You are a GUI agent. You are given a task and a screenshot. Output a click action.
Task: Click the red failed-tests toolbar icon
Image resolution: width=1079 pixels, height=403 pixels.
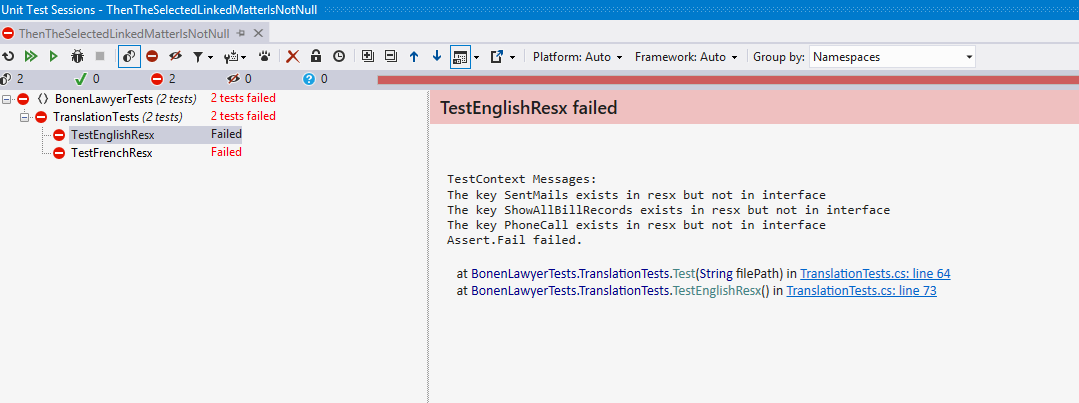pyautogui.click(x=152, y=57)
